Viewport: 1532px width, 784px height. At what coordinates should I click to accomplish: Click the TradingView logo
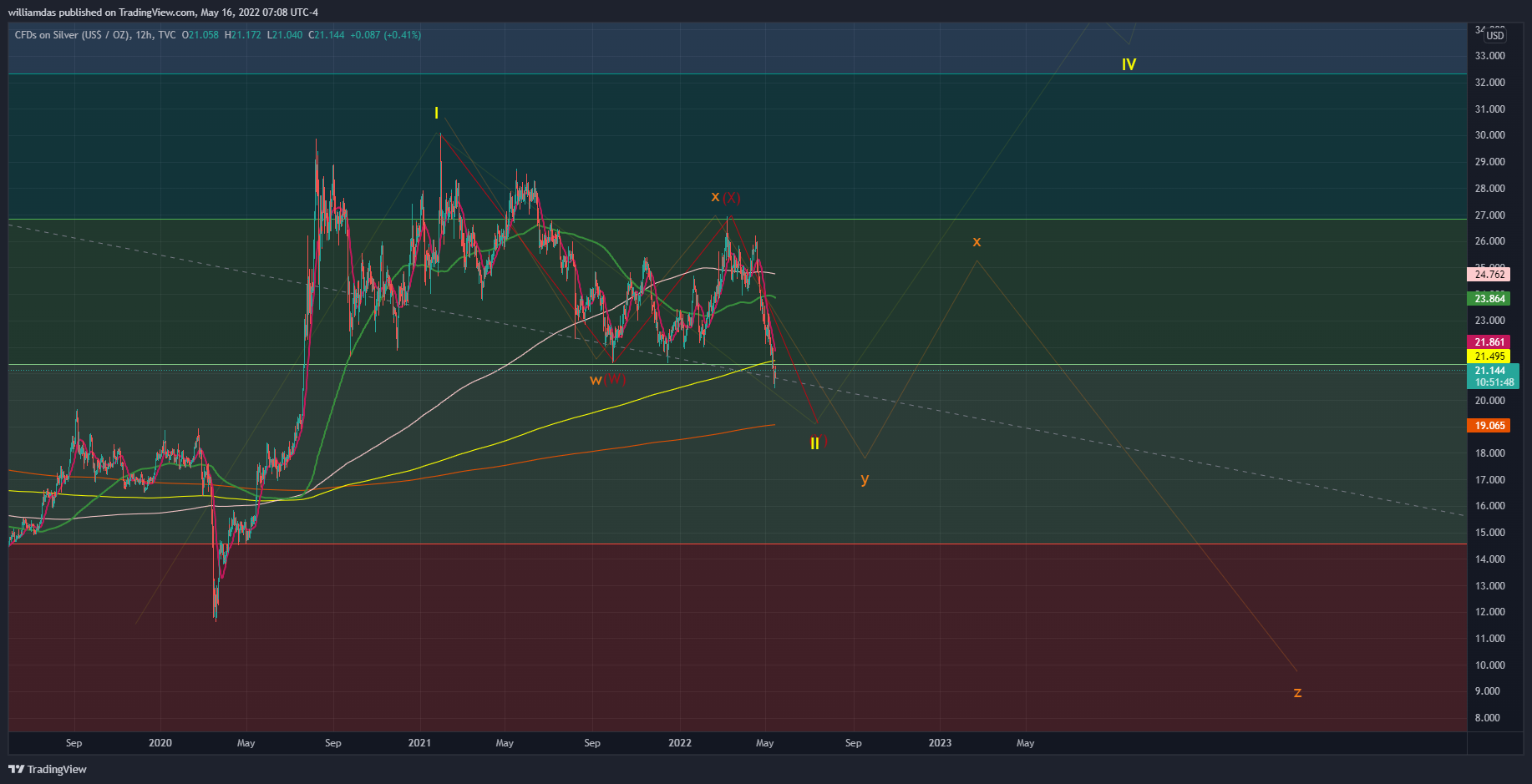[x=48, y=769]
